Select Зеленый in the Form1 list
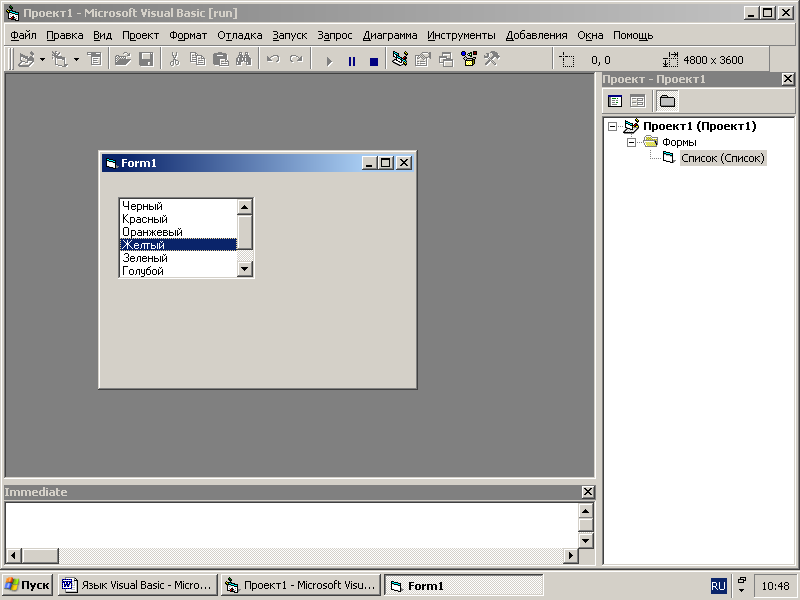The image size is (800, 600). (x=178, y=258)
